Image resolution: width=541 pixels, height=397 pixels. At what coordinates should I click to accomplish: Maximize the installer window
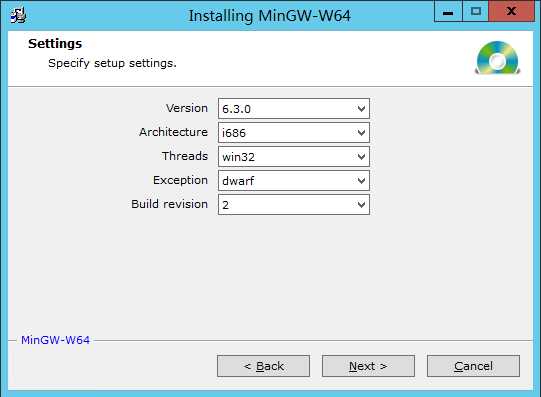click(475, 12)
